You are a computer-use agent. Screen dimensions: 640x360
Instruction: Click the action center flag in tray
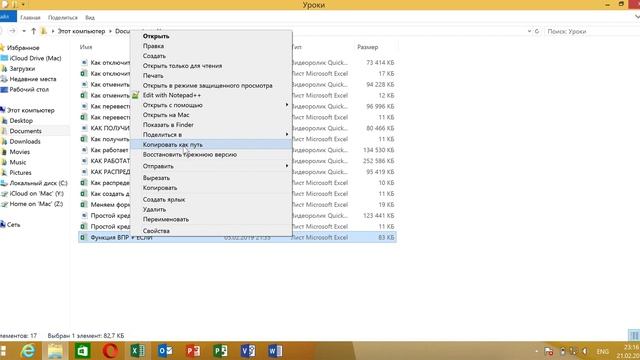[x=549, y=351]
